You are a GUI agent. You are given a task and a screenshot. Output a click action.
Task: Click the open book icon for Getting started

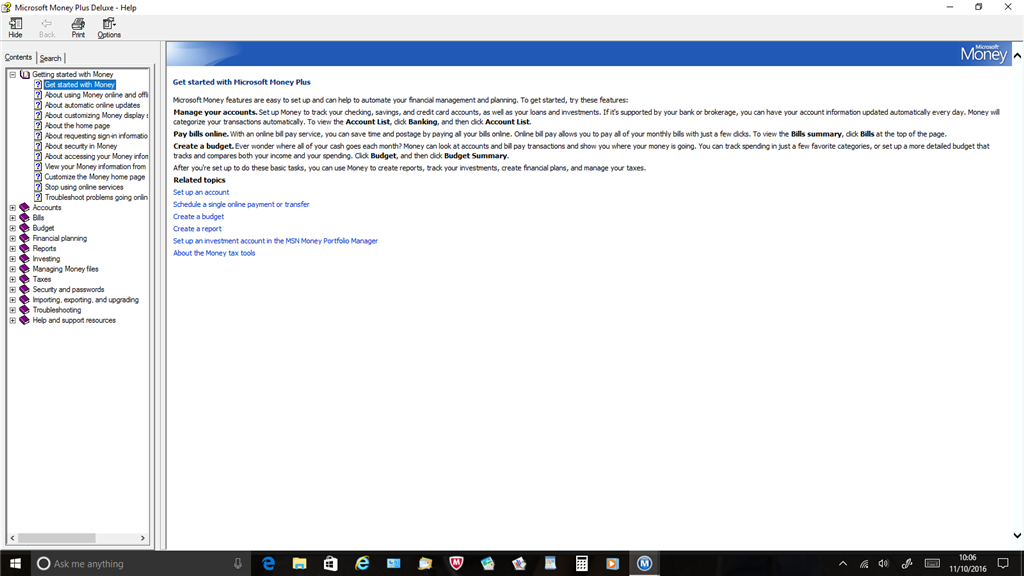24,74
